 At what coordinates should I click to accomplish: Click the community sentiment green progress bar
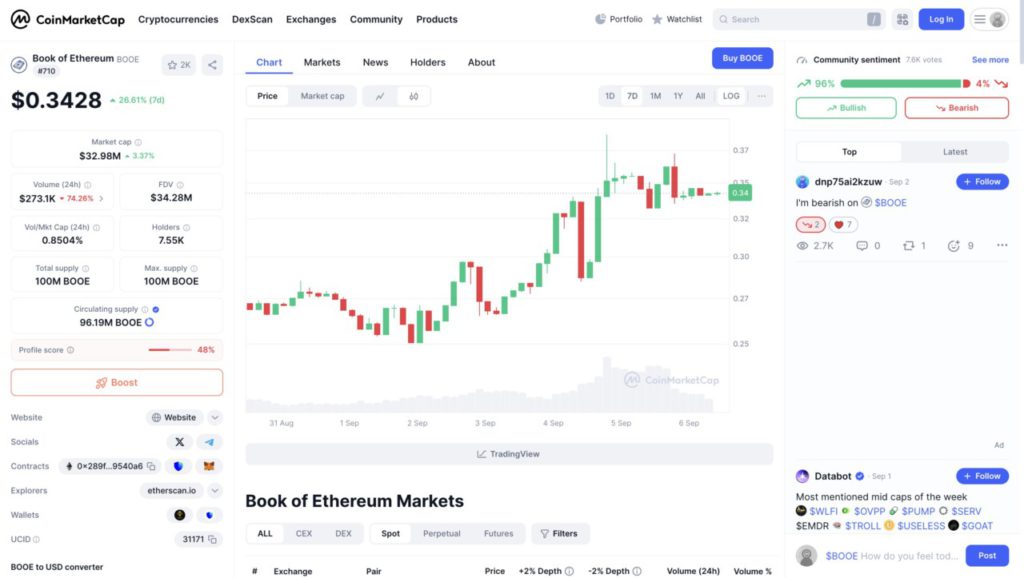[x=901, y=84]
